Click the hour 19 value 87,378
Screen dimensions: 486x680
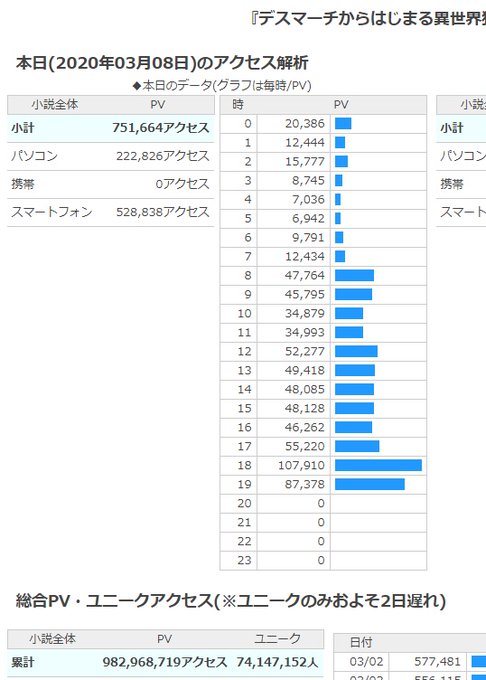305,484
